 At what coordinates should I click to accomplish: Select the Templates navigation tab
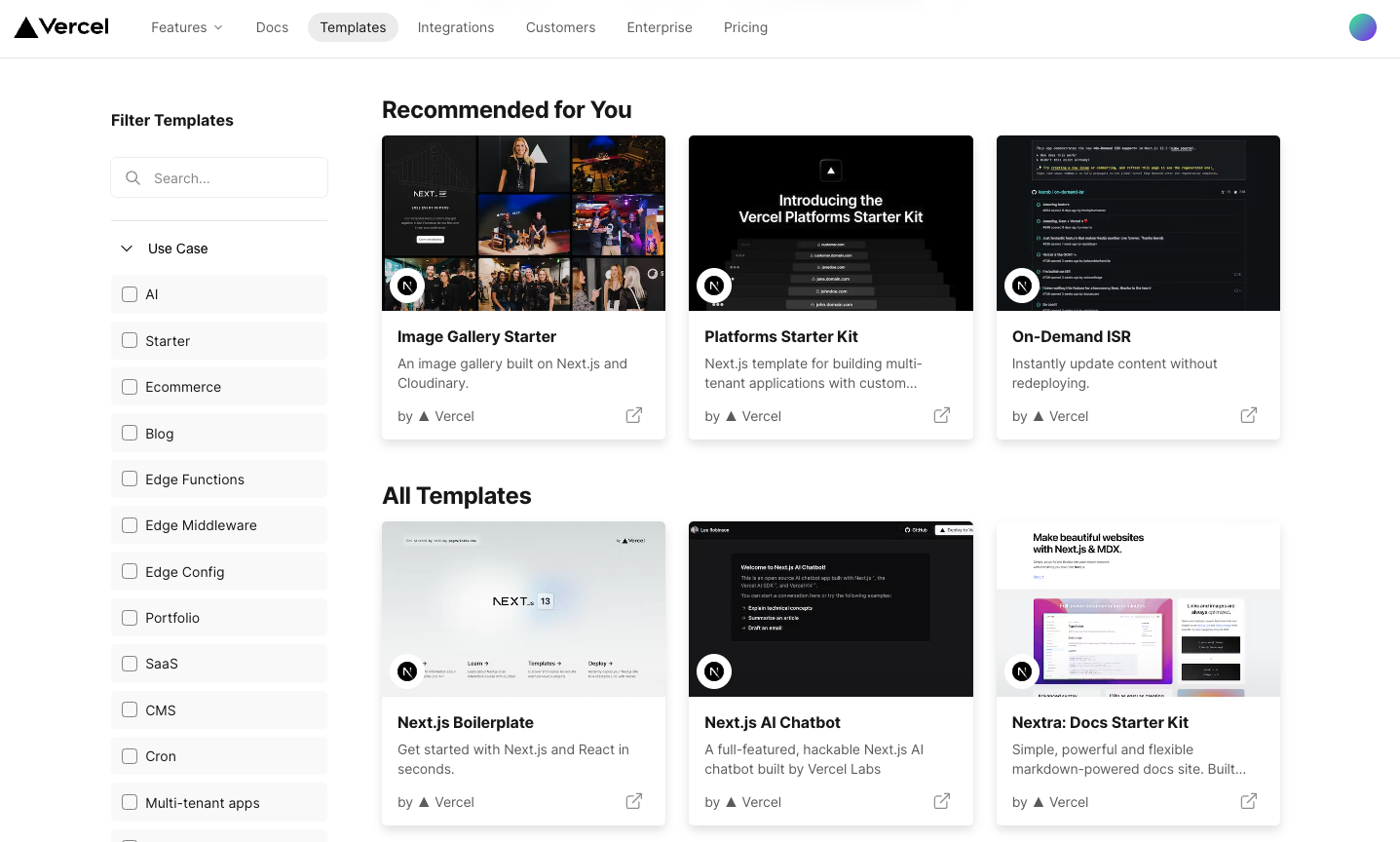point(353,27)
